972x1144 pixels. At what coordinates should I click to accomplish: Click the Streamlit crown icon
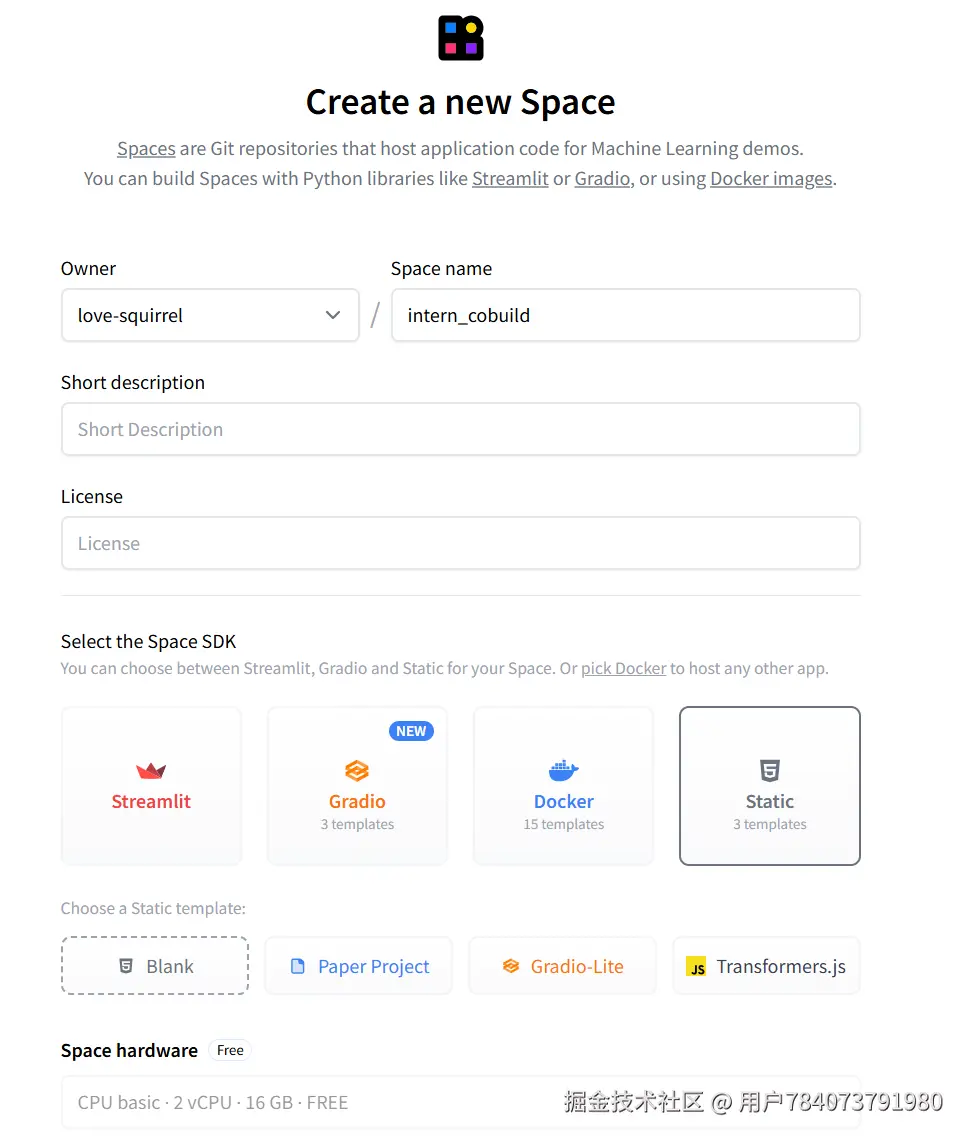click(x=151, y=770)
